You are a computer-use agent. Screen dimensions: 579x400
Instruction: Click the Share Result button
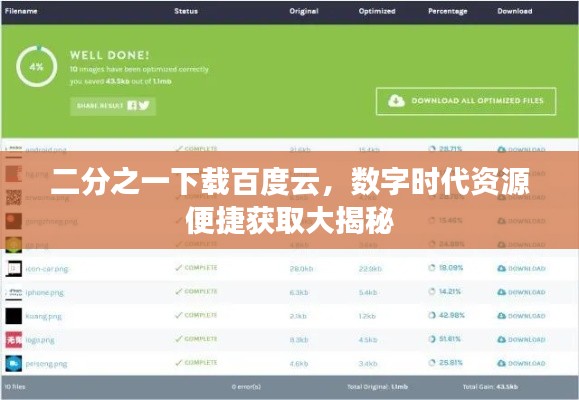coord(113,106)
